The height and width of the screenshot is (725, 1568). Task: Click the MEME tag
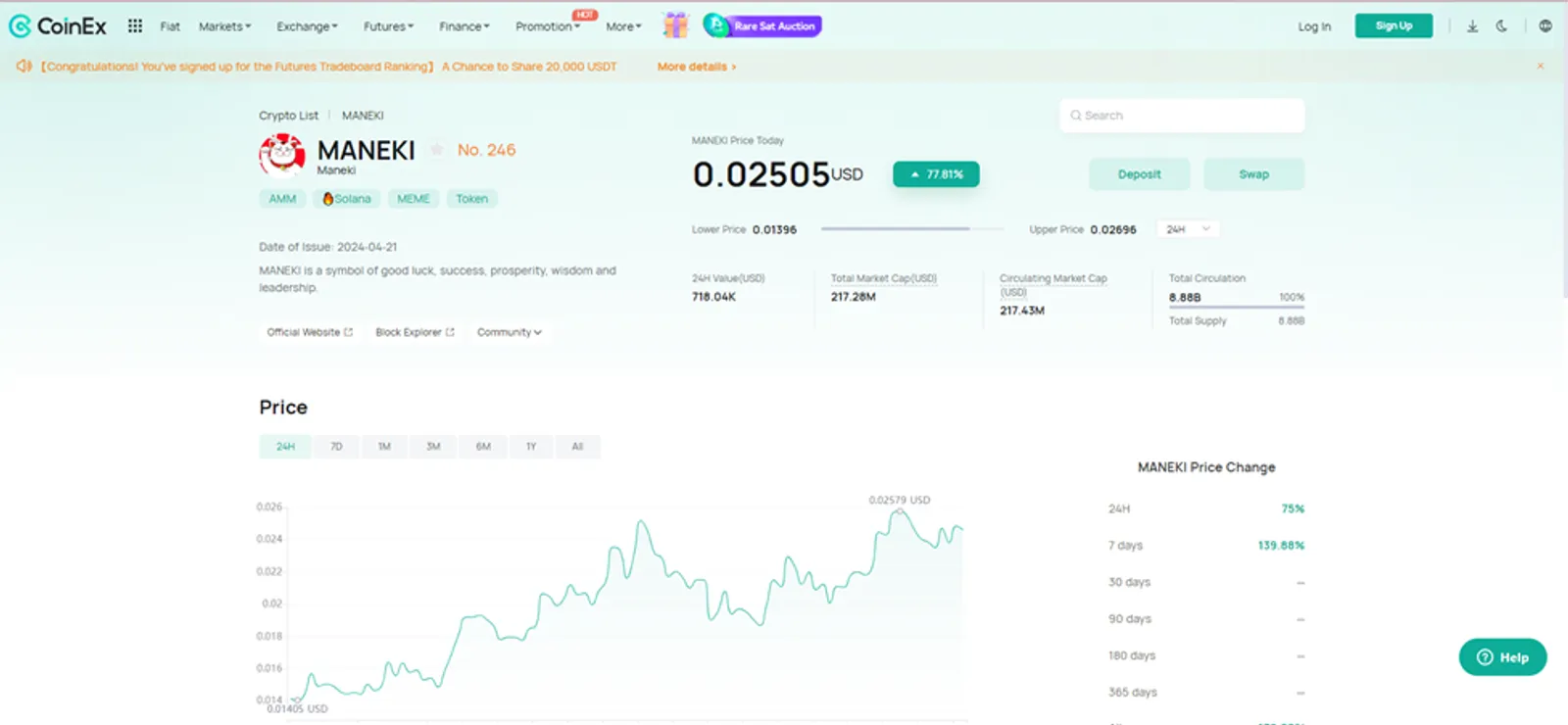(414, 199)
